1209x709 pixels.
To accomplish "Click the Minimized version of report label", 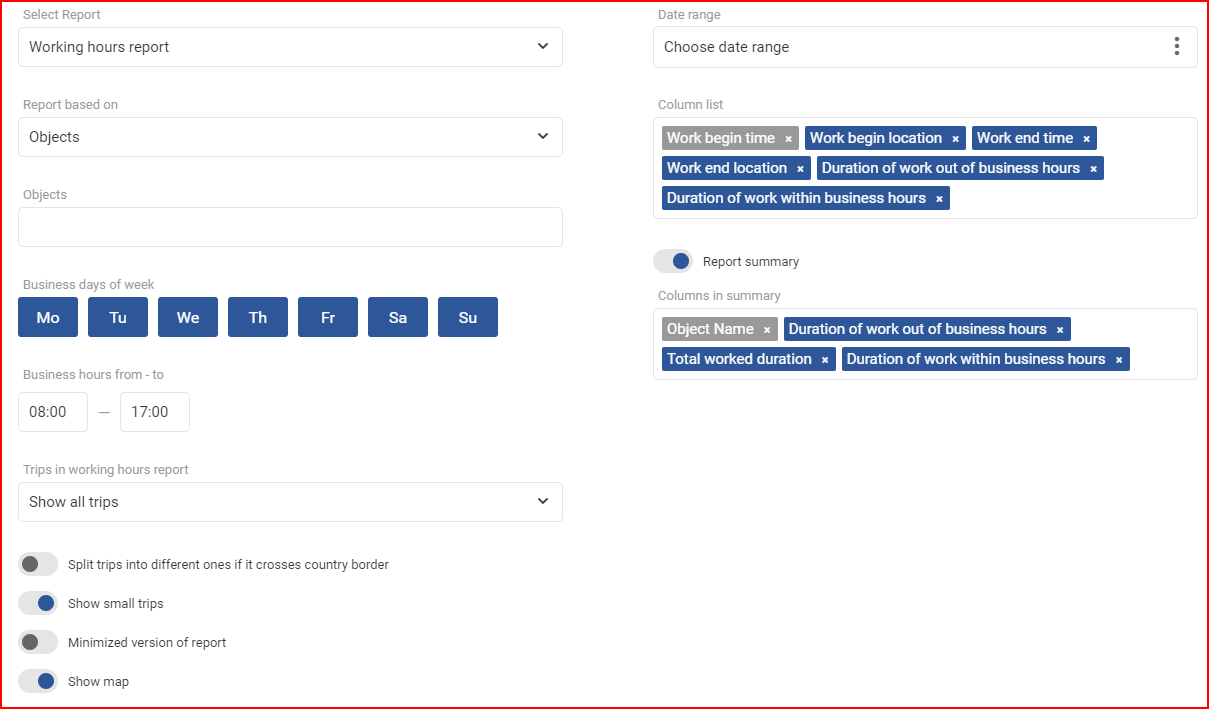I will click(x=147, y=643).
